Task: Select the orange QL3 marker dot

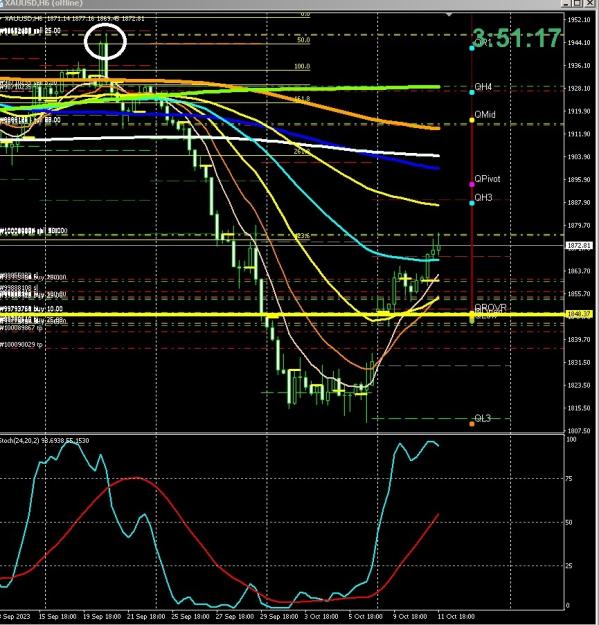Action: 472,424
